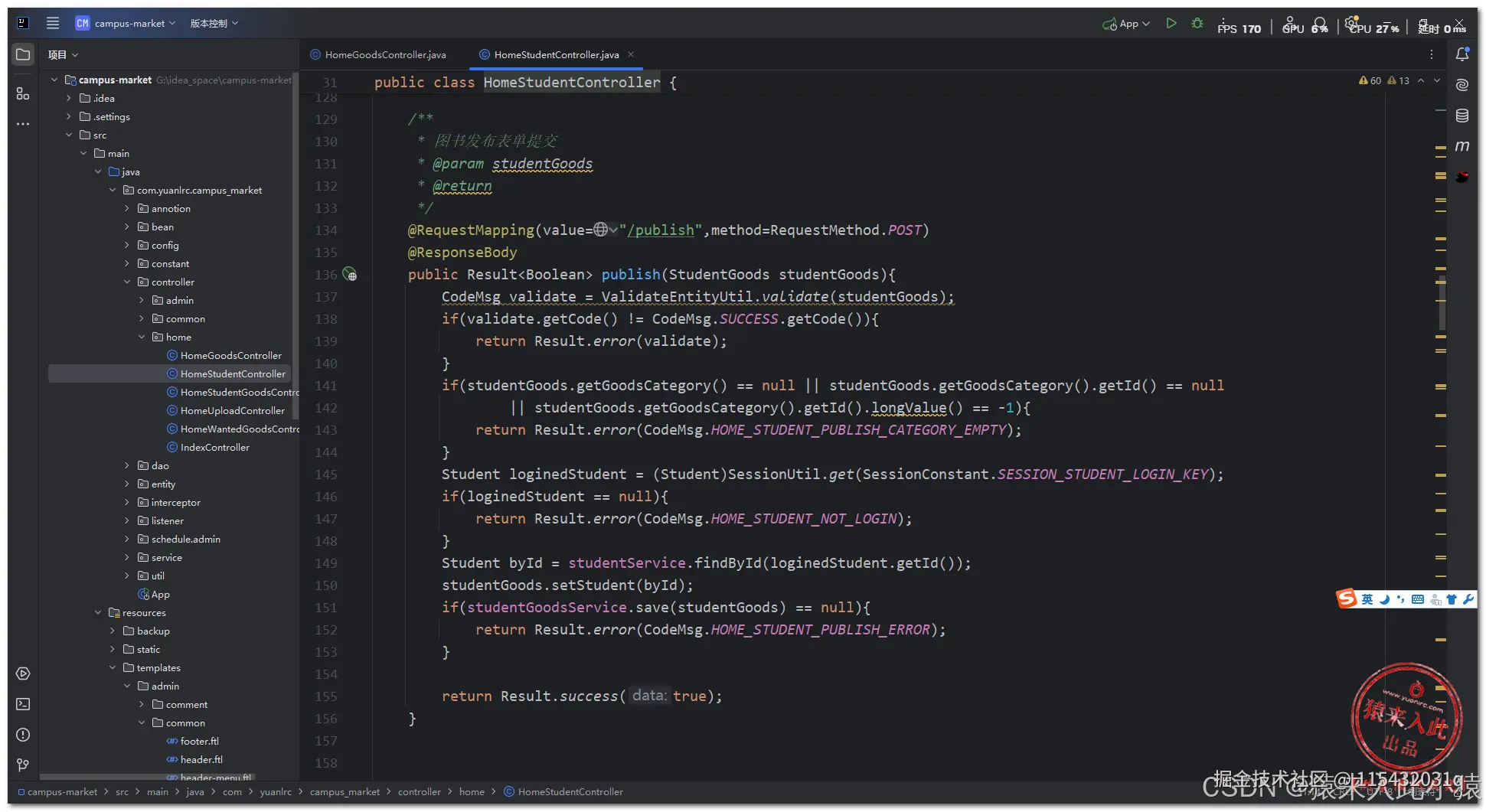Close the HomeStudentController.java tab

coord(631,54)
